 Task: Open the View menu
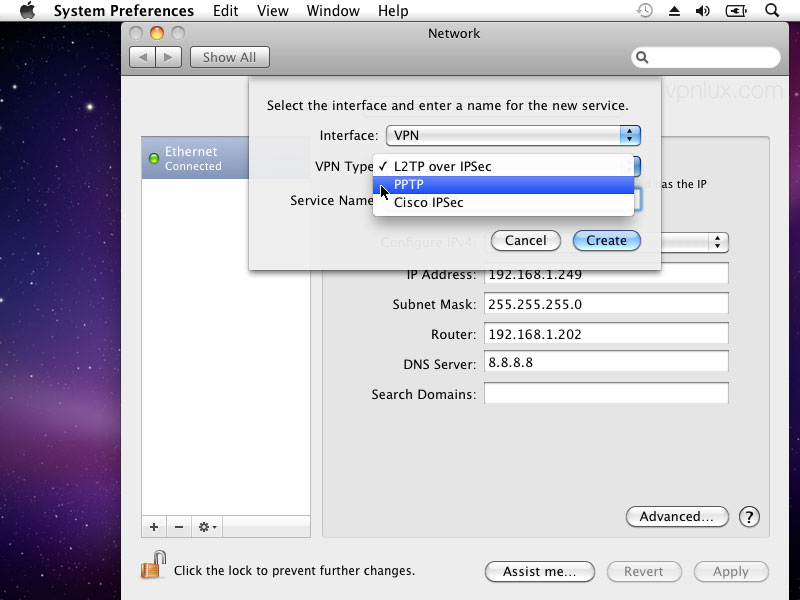pos(272,11)
